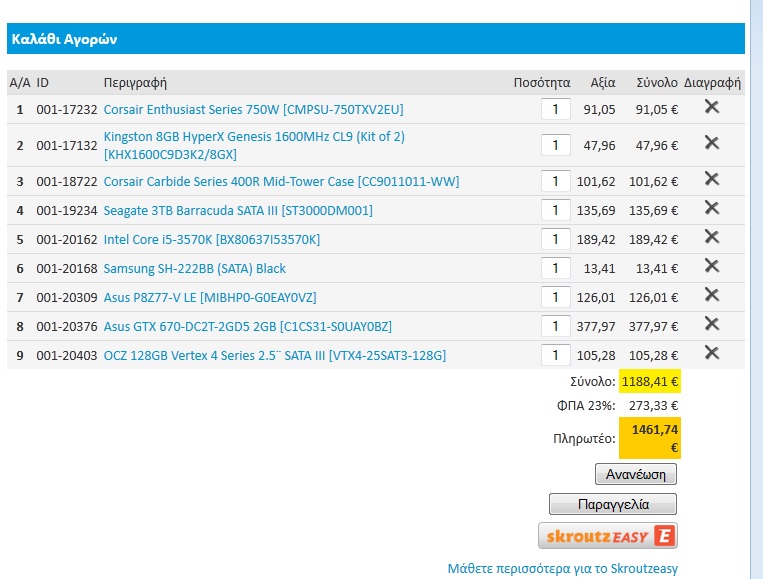763x579 pixels.
Task: Click the highlighted subtotal 1188,41 €
Action: [650, 381]
